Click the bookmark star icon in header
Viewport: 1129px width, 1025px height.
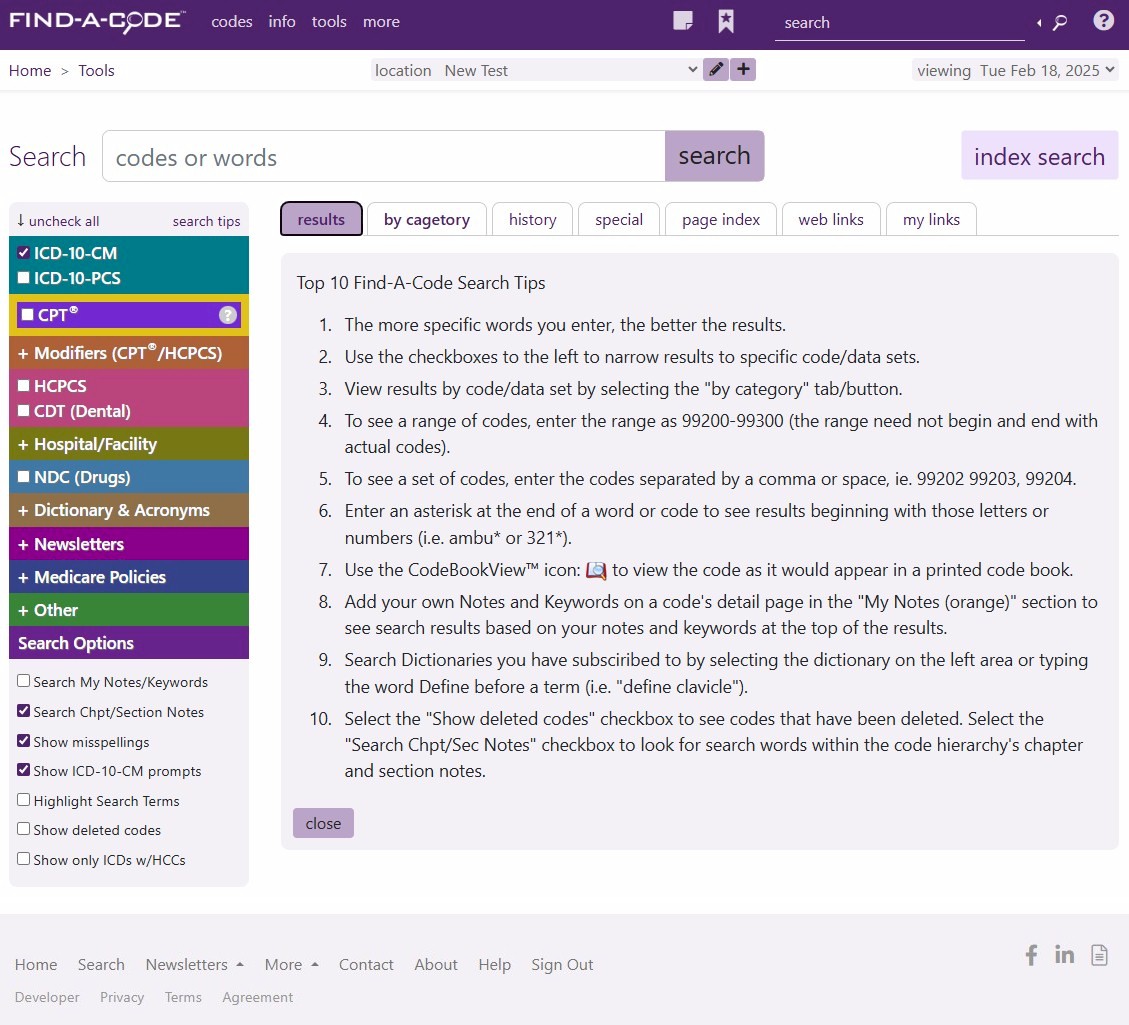(726, 22)
